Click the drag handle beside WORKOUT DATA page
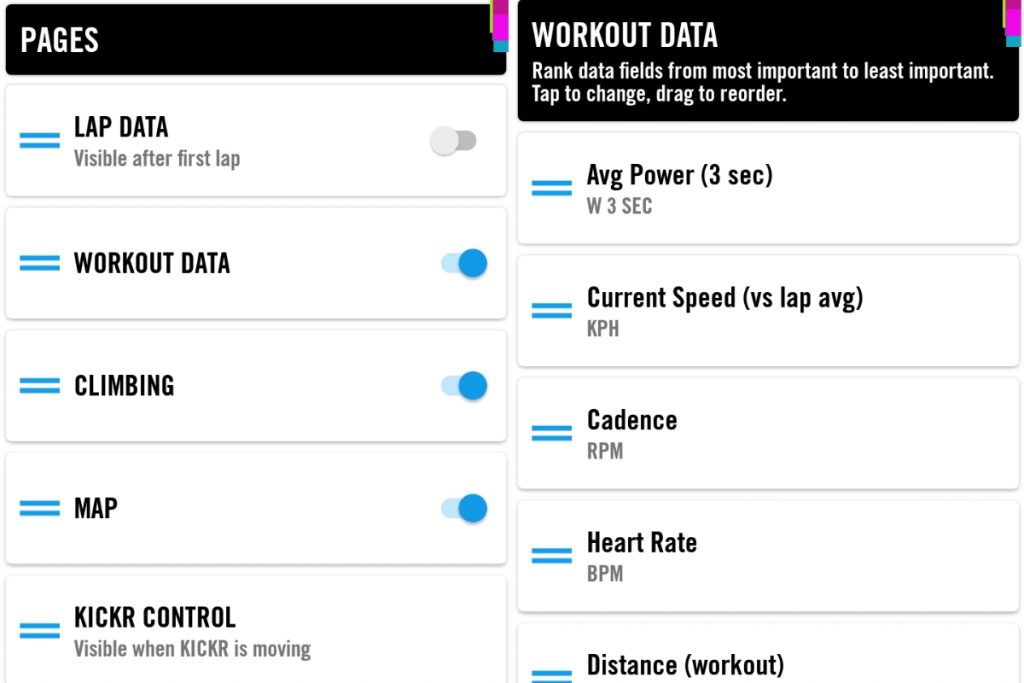The image size is (1024, 683). (x=40, y=263)
